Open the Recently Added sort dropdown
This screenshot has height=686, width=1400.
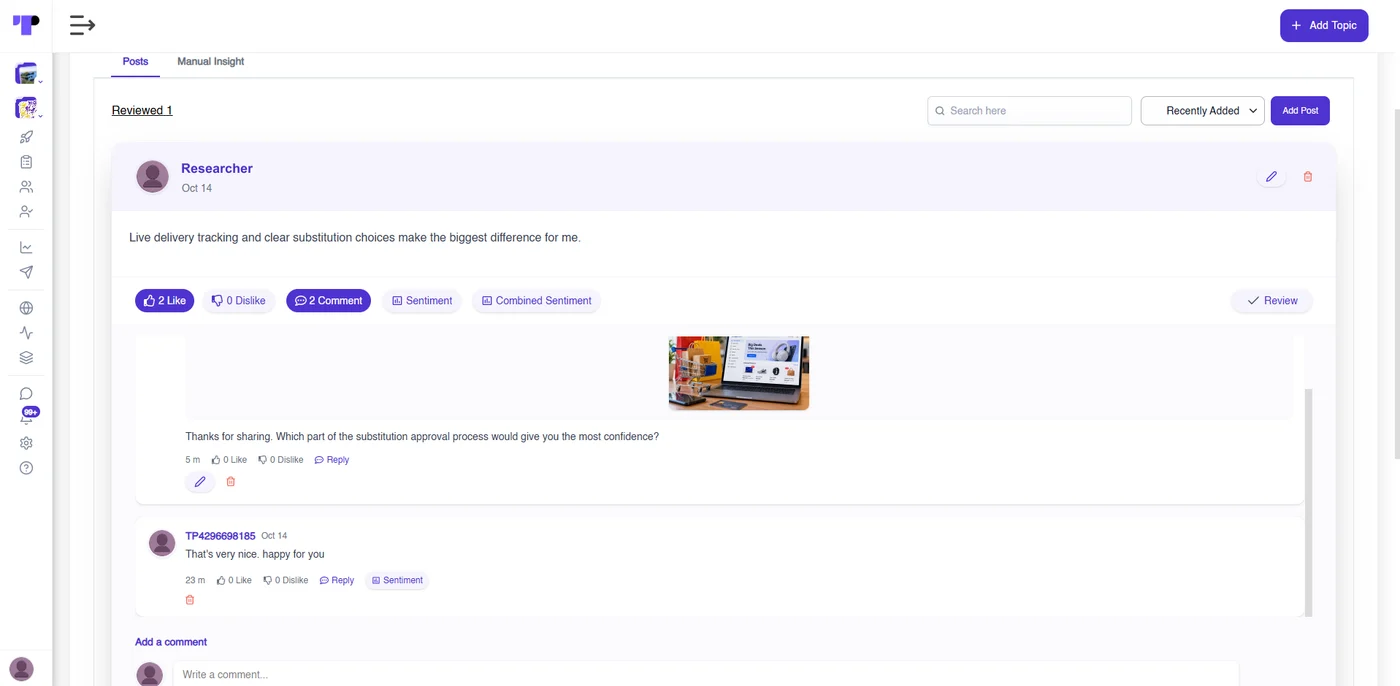coord(1202,111)
